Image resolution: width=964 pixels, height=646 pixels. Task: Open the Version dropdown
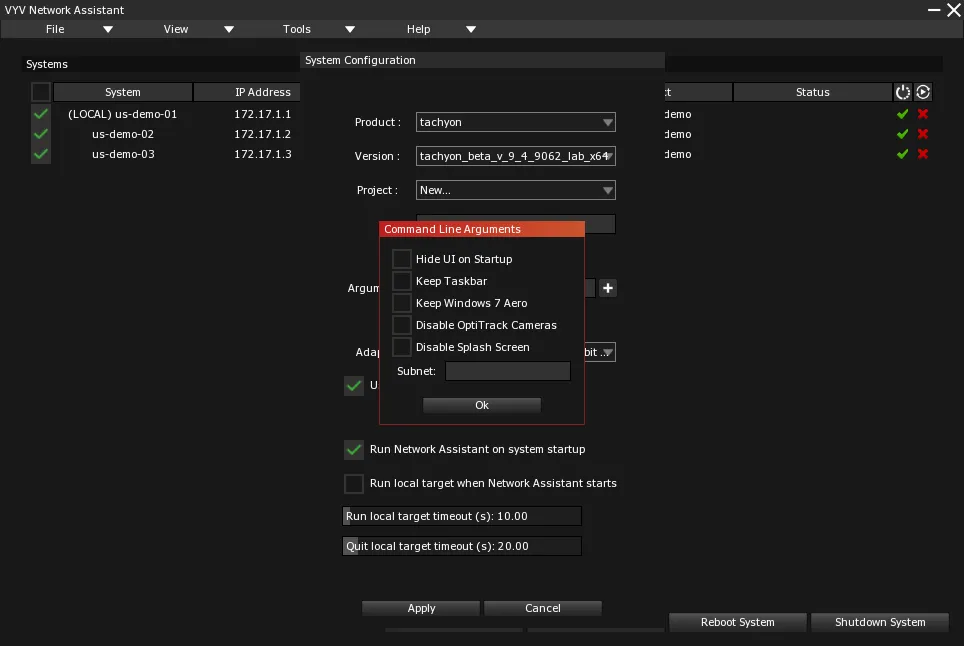coord(515,156)
